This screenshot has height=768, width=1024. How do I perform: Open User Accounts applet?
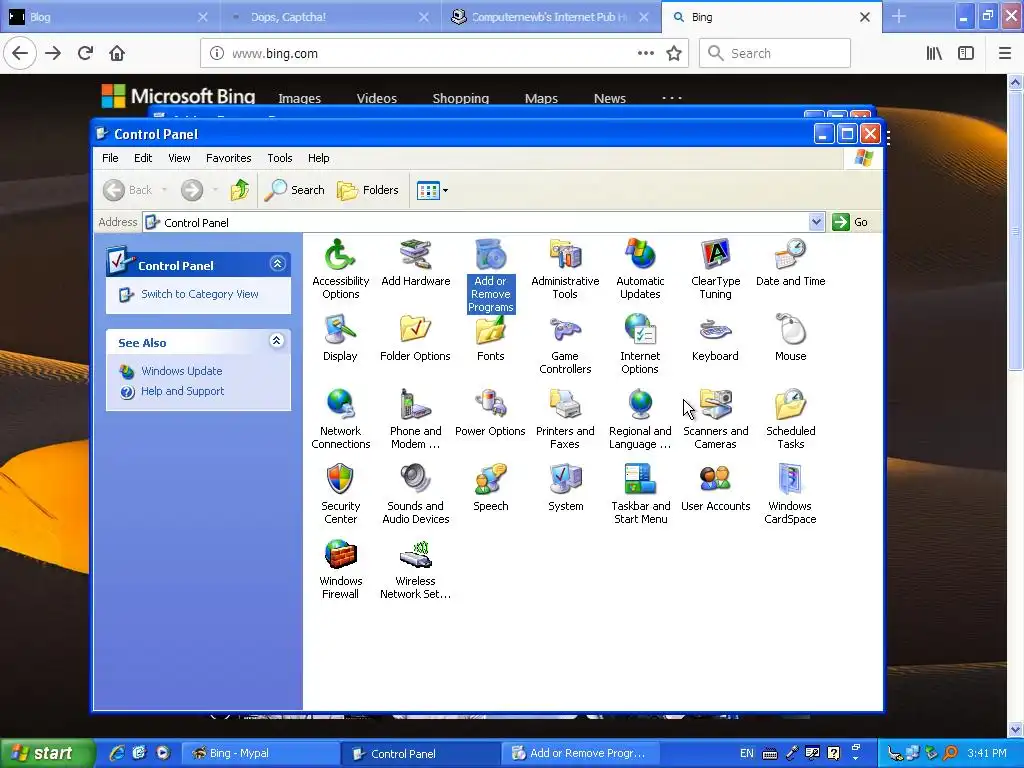(x=715, y=488)
